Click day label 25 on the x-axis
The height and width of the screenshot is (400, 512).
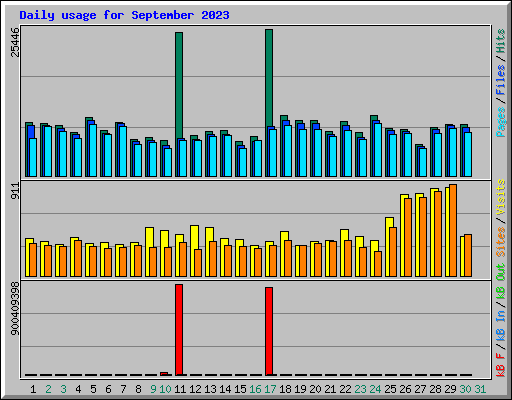[x=390, y=389]
